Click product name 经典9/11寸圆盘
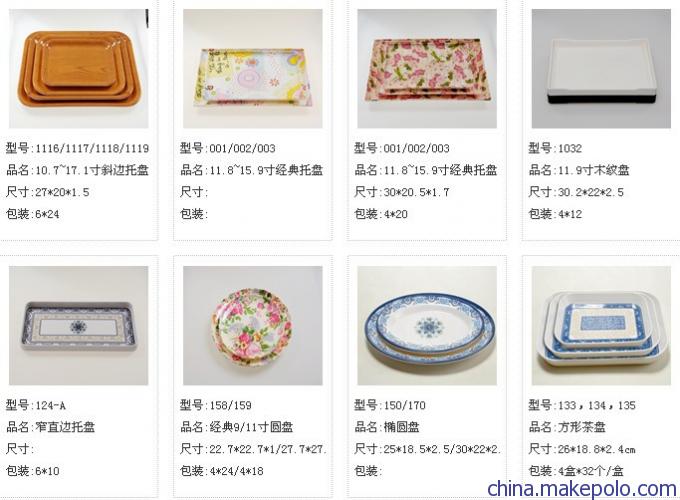Viewport: 680px width, 500px height. tap(252, 427)
